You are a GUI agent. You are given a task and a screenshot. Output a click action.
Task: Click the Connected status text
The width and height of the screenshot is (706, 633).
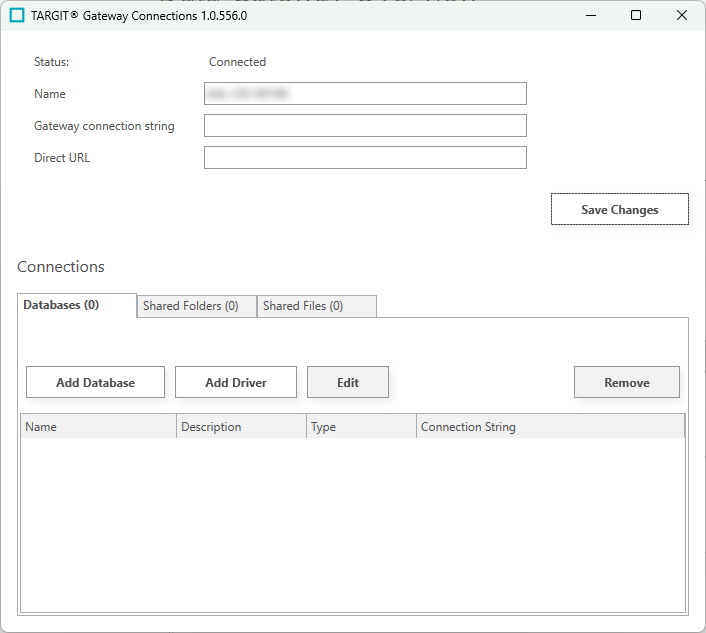pos(237,62)
